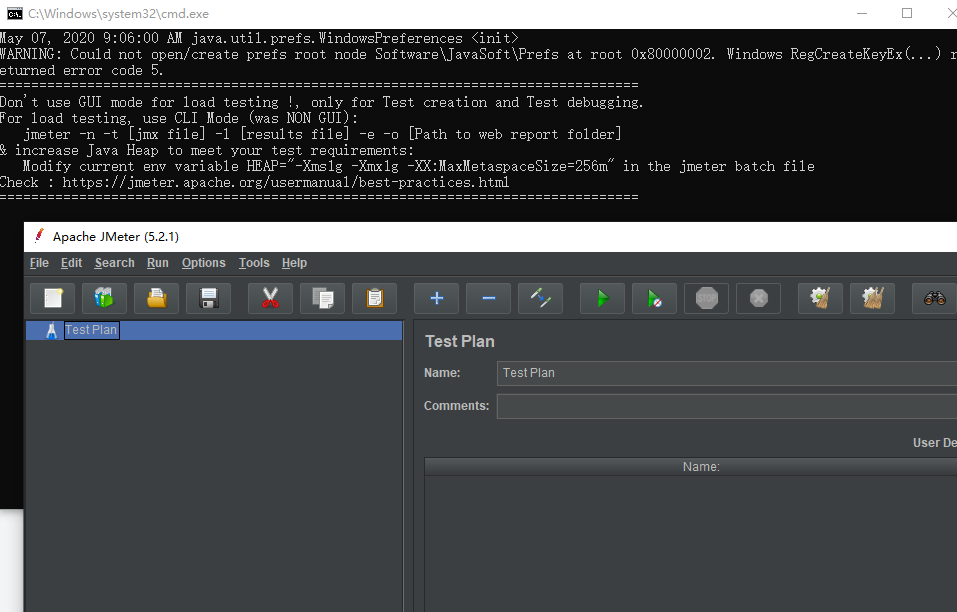The image size is (957, 612).
Task: Start the test with green play icon
Action: tap(602, 298)
